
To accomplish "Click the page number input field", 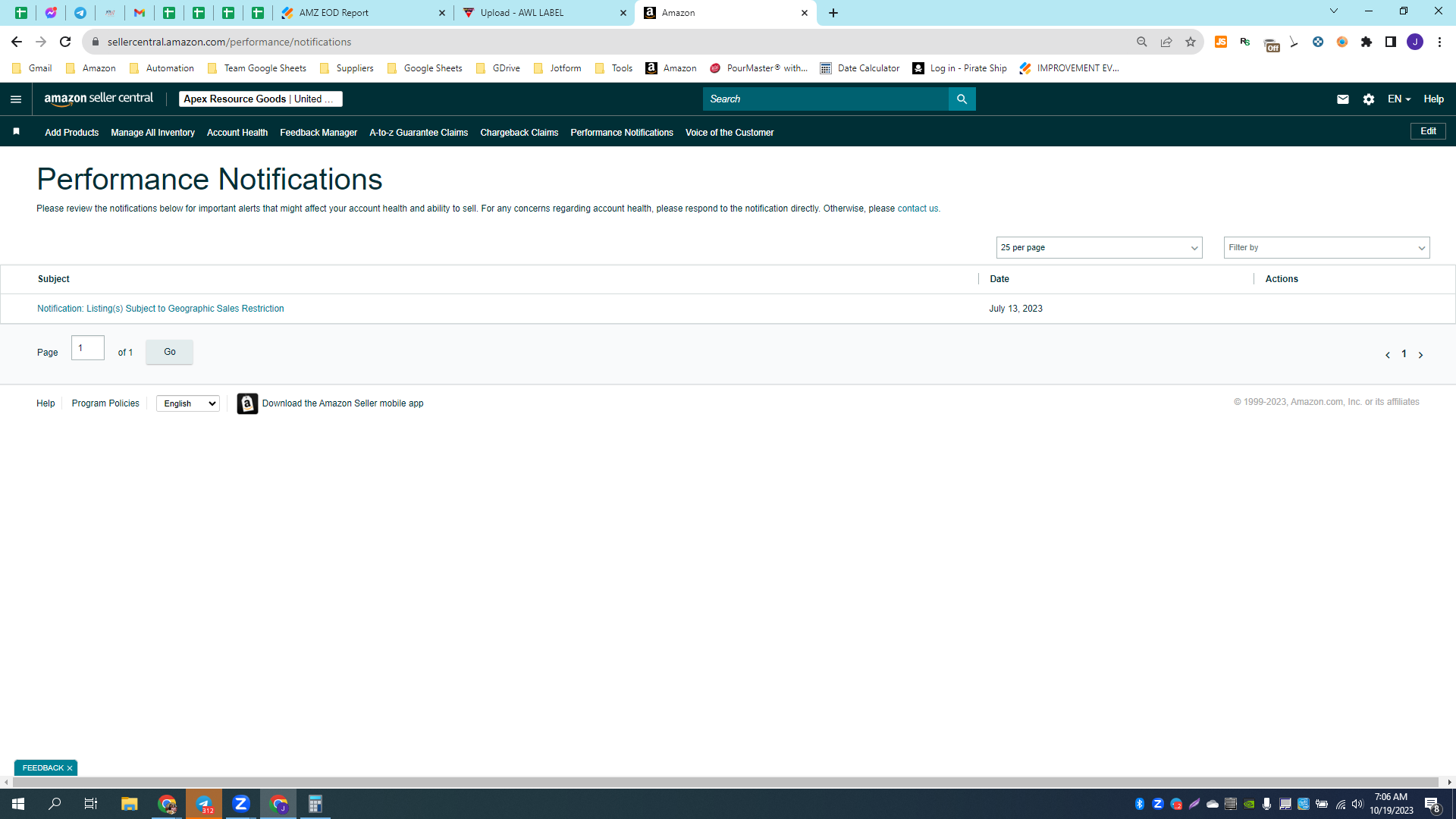I will [x=88, y=348].
